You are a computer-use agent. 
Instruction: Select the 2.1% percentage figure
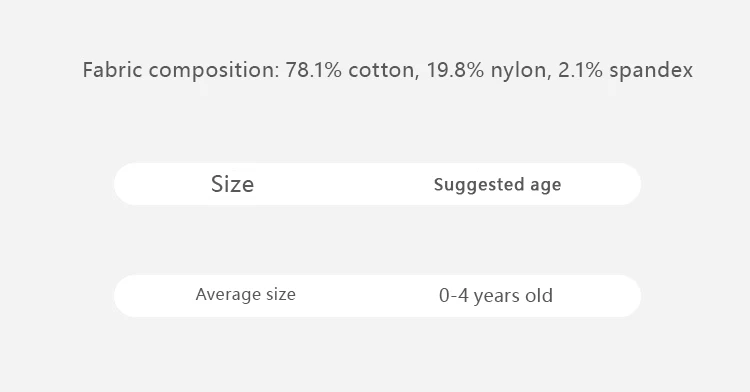pos(581,70)
